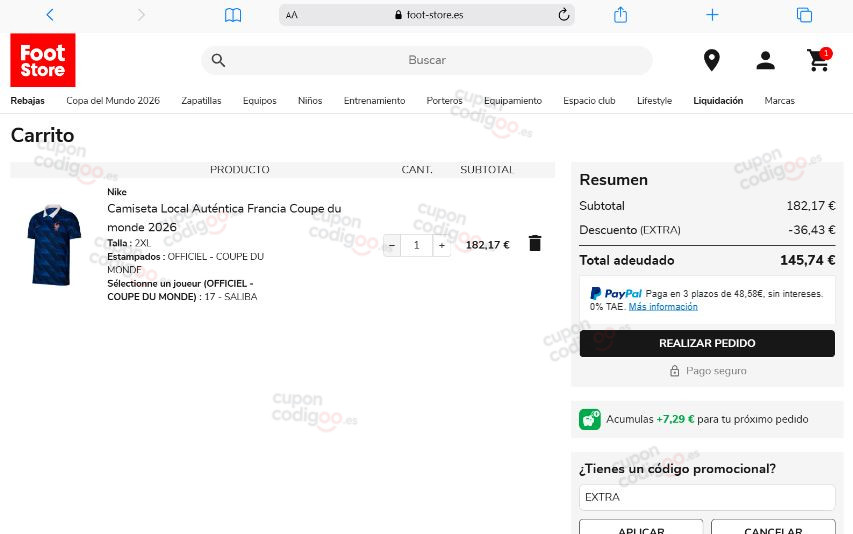Open the Safari share sheet icon
The height and width of the screenshot is (534, 853).
click(x=620, y=15)
